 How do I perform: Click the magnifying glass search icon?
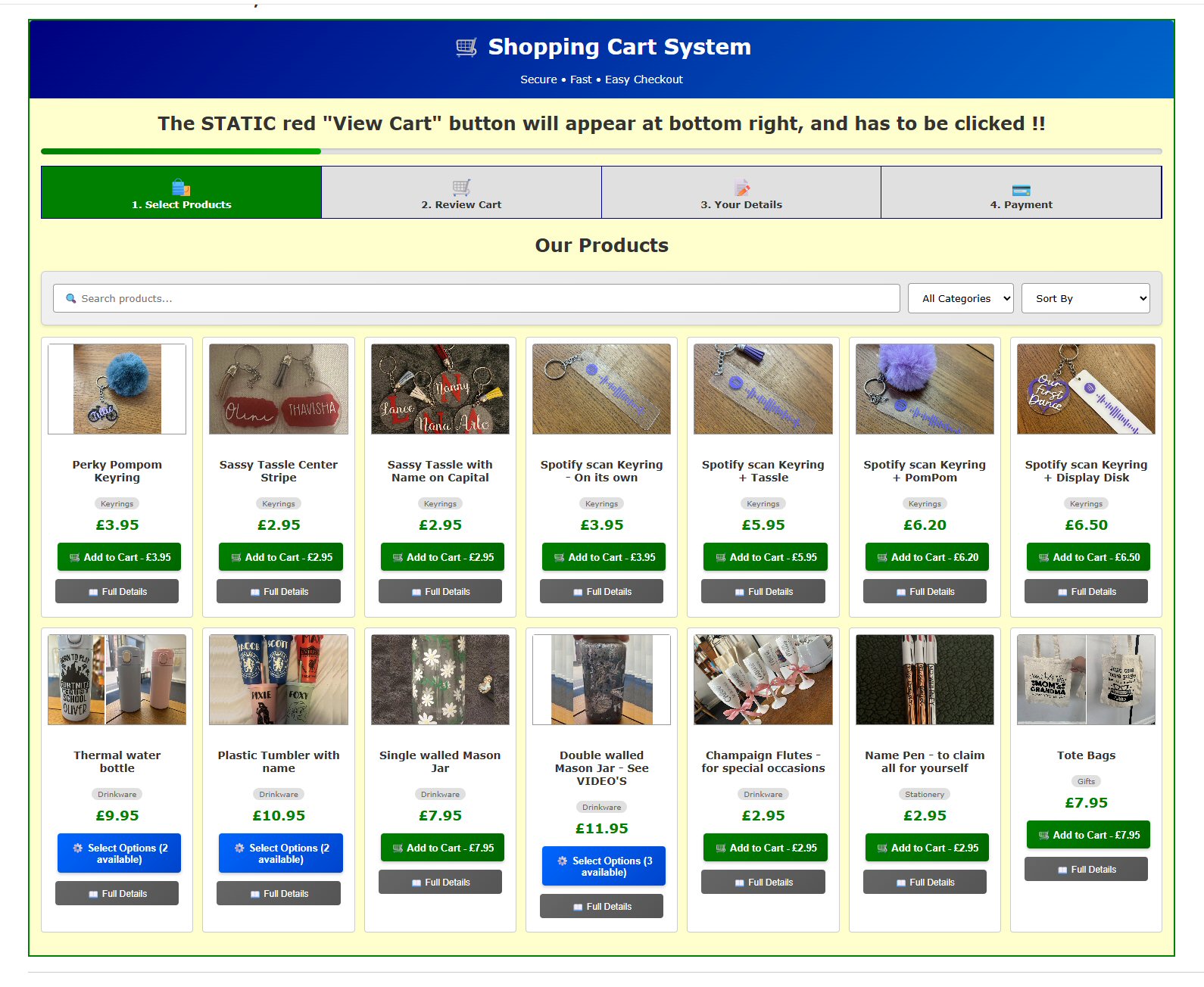pos(71,298)
